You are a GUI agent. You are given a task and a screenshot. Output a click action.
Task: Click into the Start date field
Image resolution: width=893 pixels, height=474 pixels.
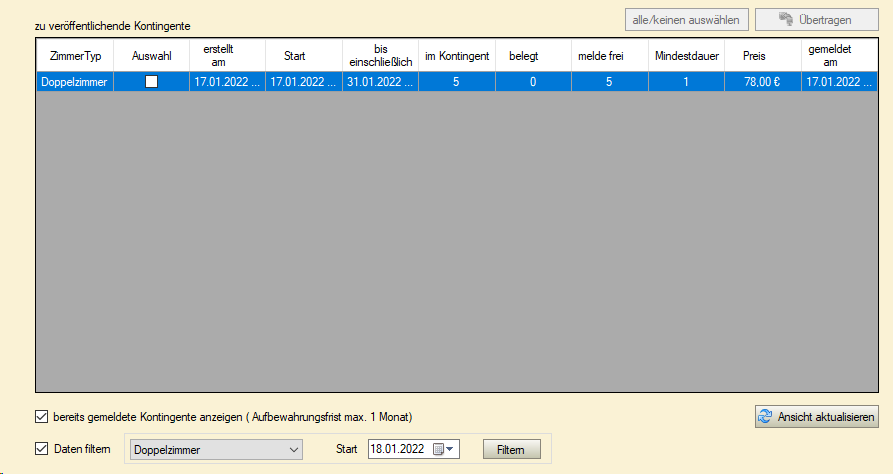pos(397,450)
